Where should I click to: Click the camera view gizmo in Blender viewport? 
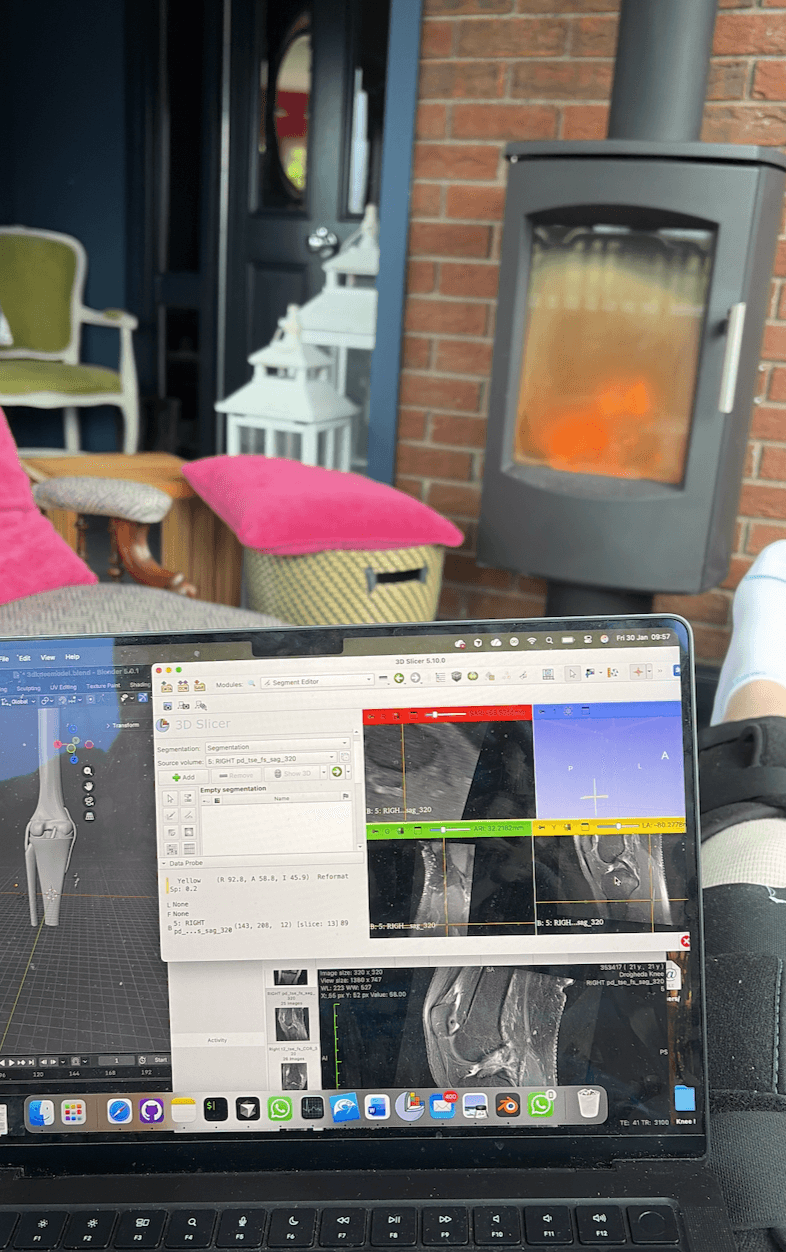click(89, 801)
